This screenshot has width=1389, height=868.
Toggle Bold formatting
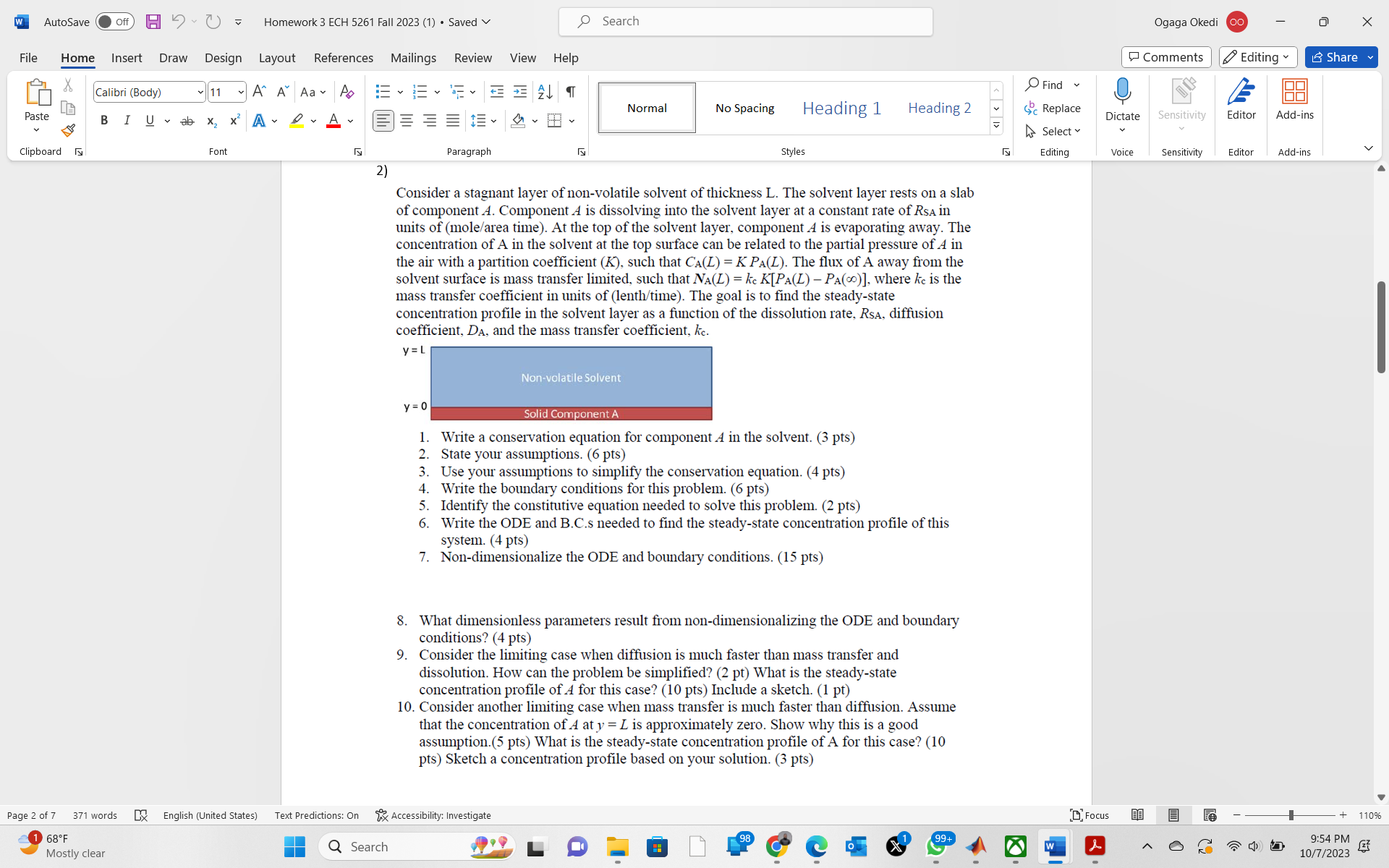click(104, 121)
